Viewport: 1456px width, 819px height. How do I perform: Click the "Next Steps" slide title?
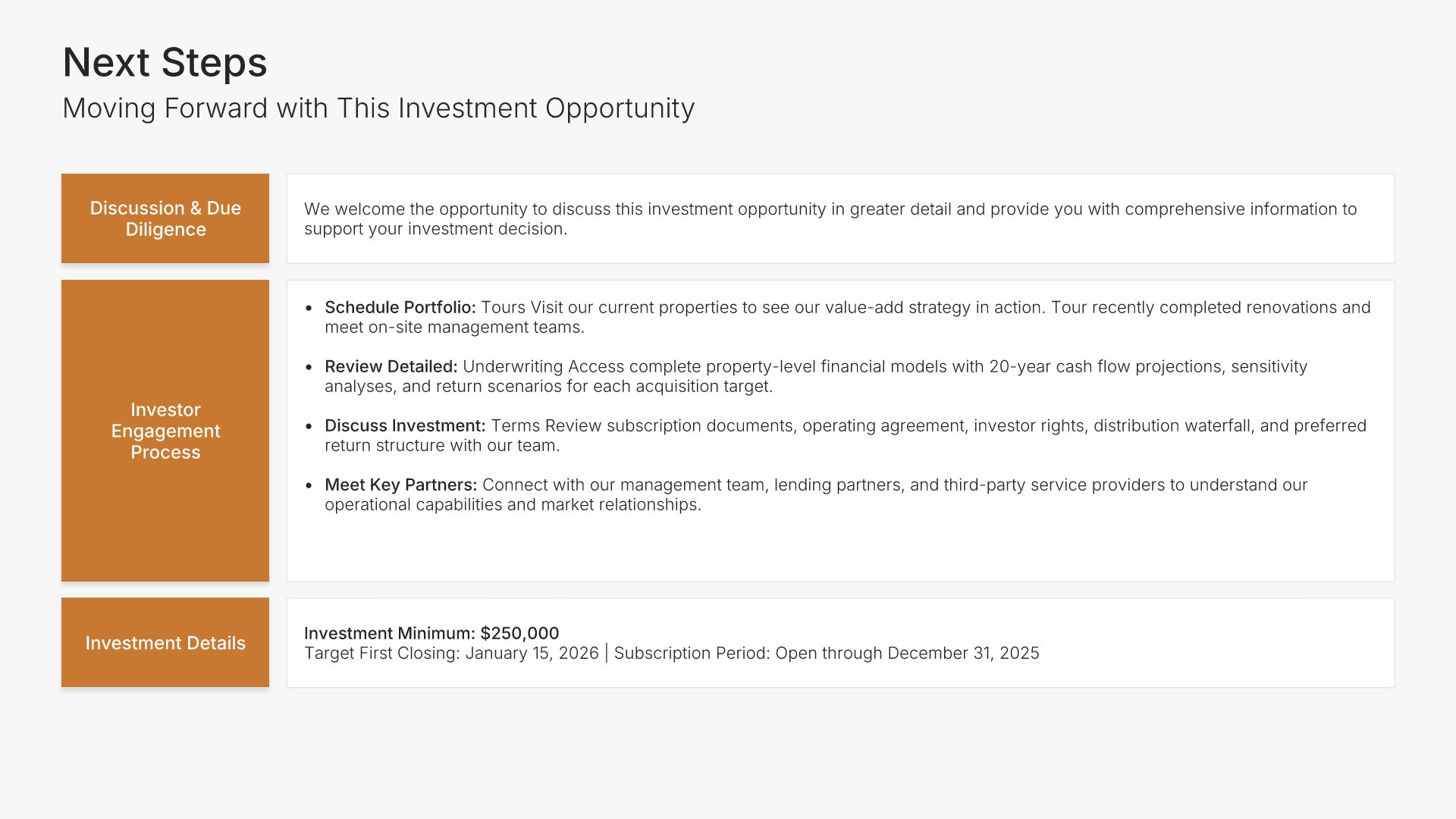[x=165, y=62]
